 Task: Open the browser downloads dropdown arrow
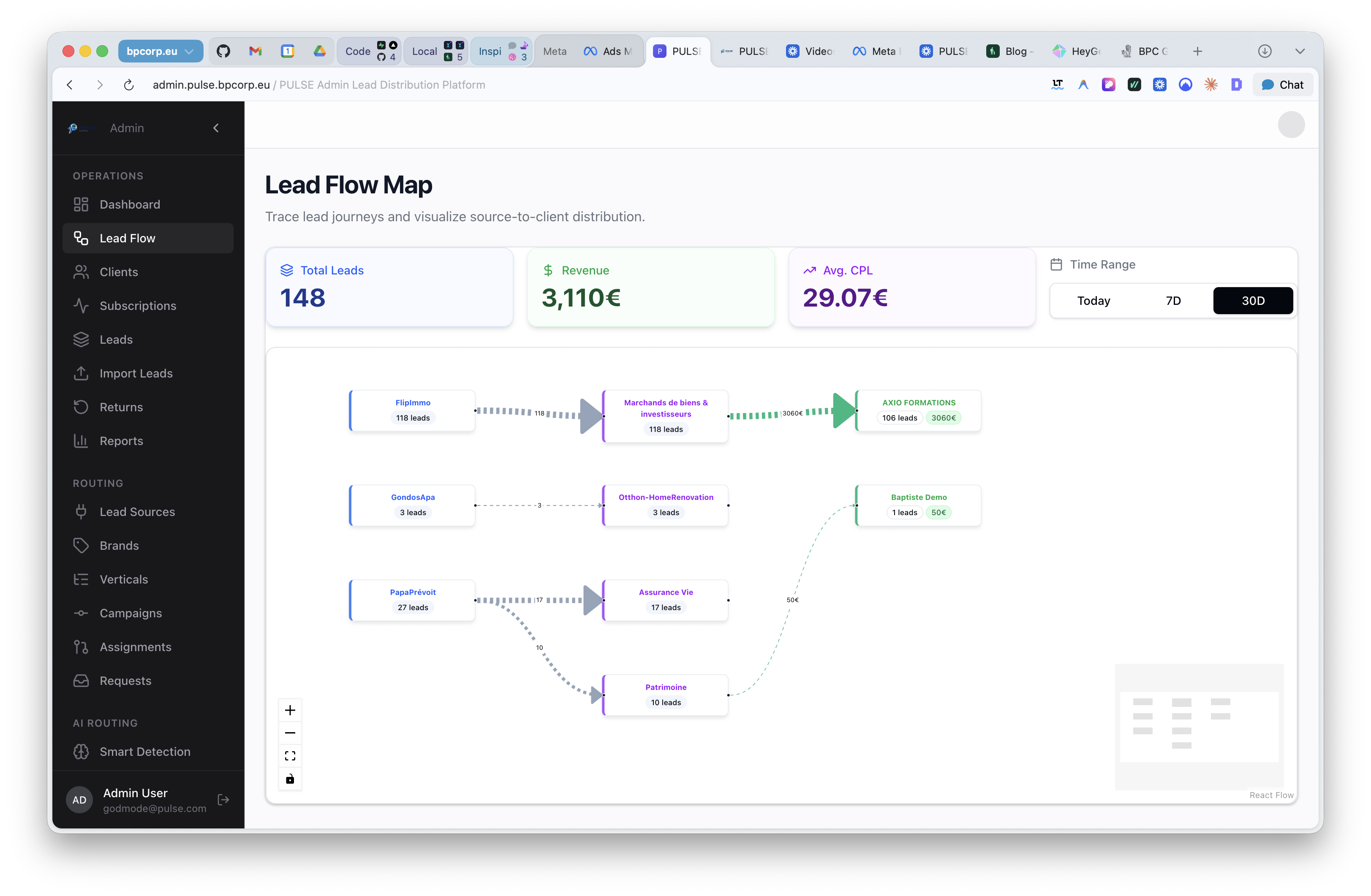tap(1300, 51)
